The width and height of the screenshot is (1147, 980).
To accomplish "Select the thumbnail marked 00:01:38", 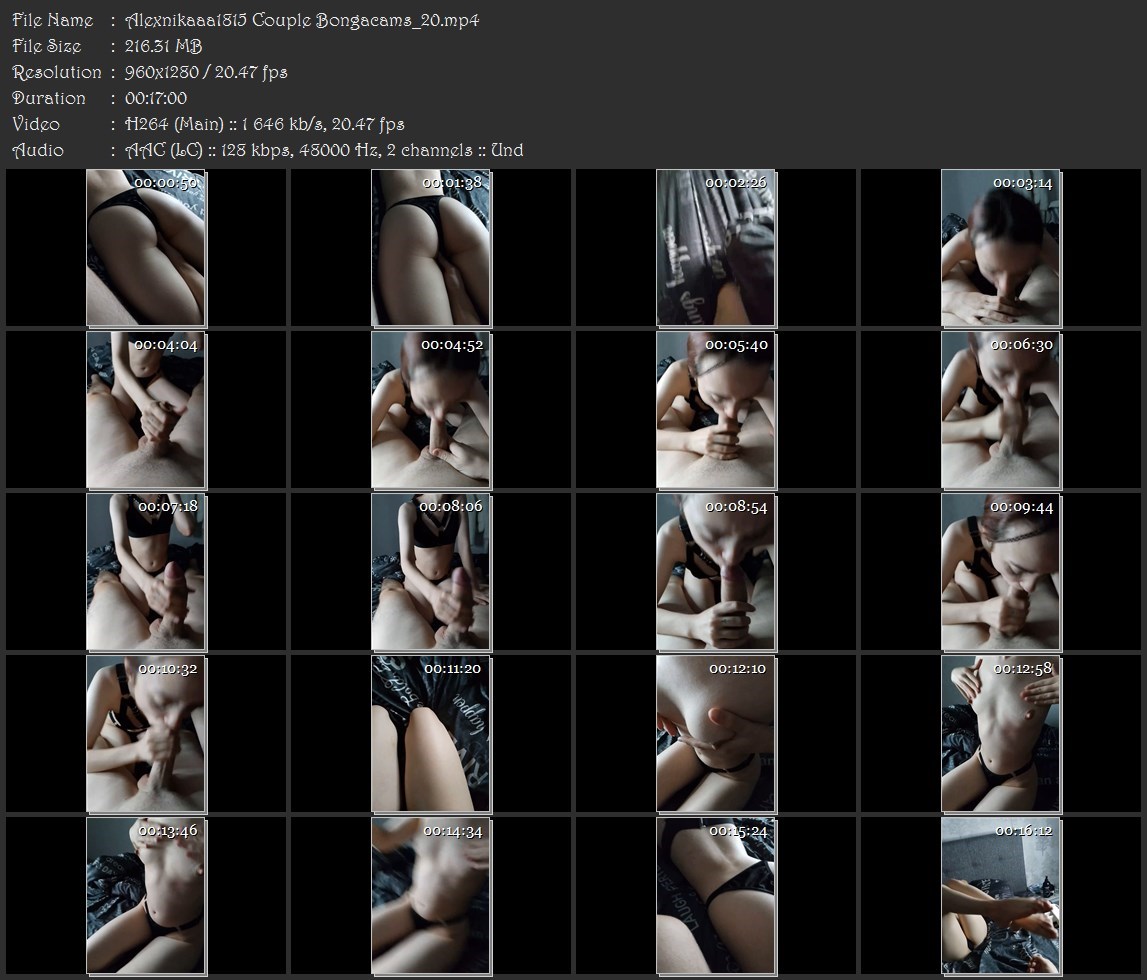I will click(x=431, y=248).
